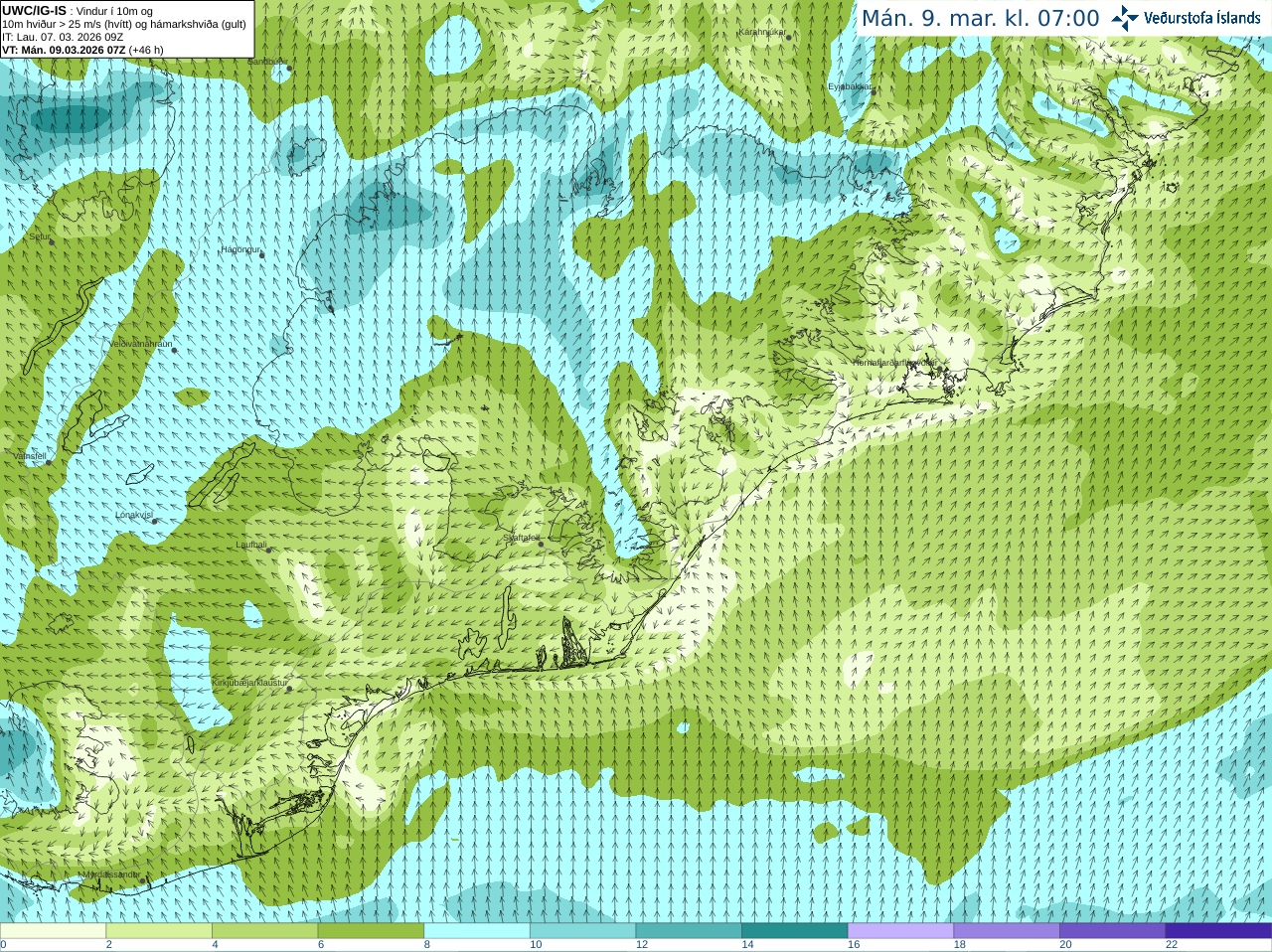The image size is (1272, 952).
Task: Click the legend scale value 8
Action: (427, 945)
